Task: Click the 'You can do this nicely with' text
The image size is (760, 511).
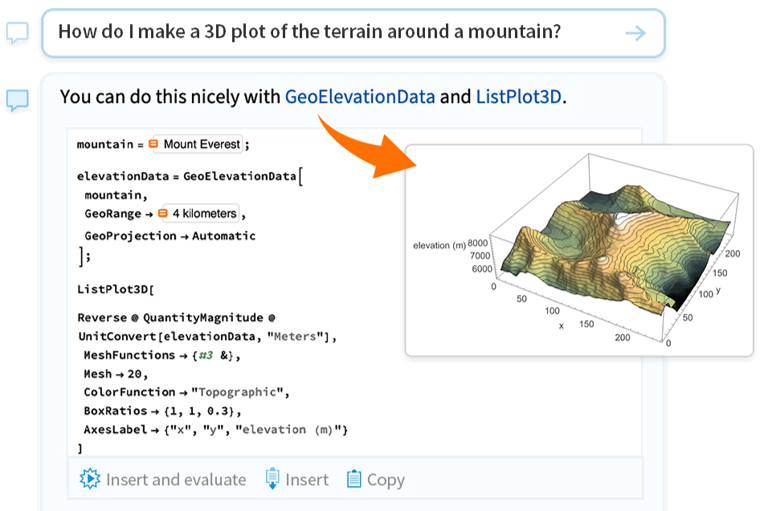Action: [170, 97]
